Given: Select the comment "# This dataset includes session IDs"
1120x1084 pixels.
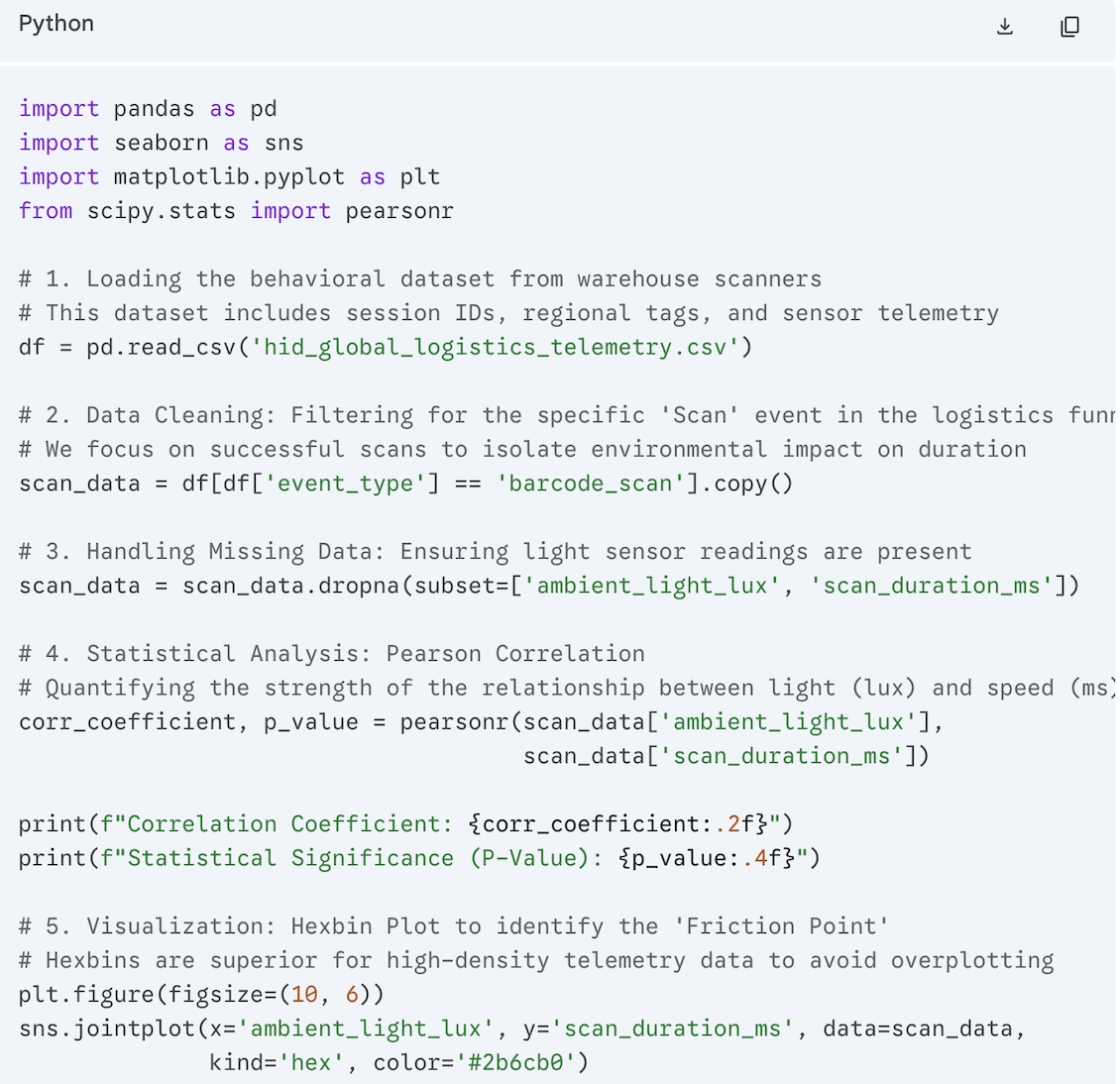Looking at the screenshot, I should pos(508,313).
